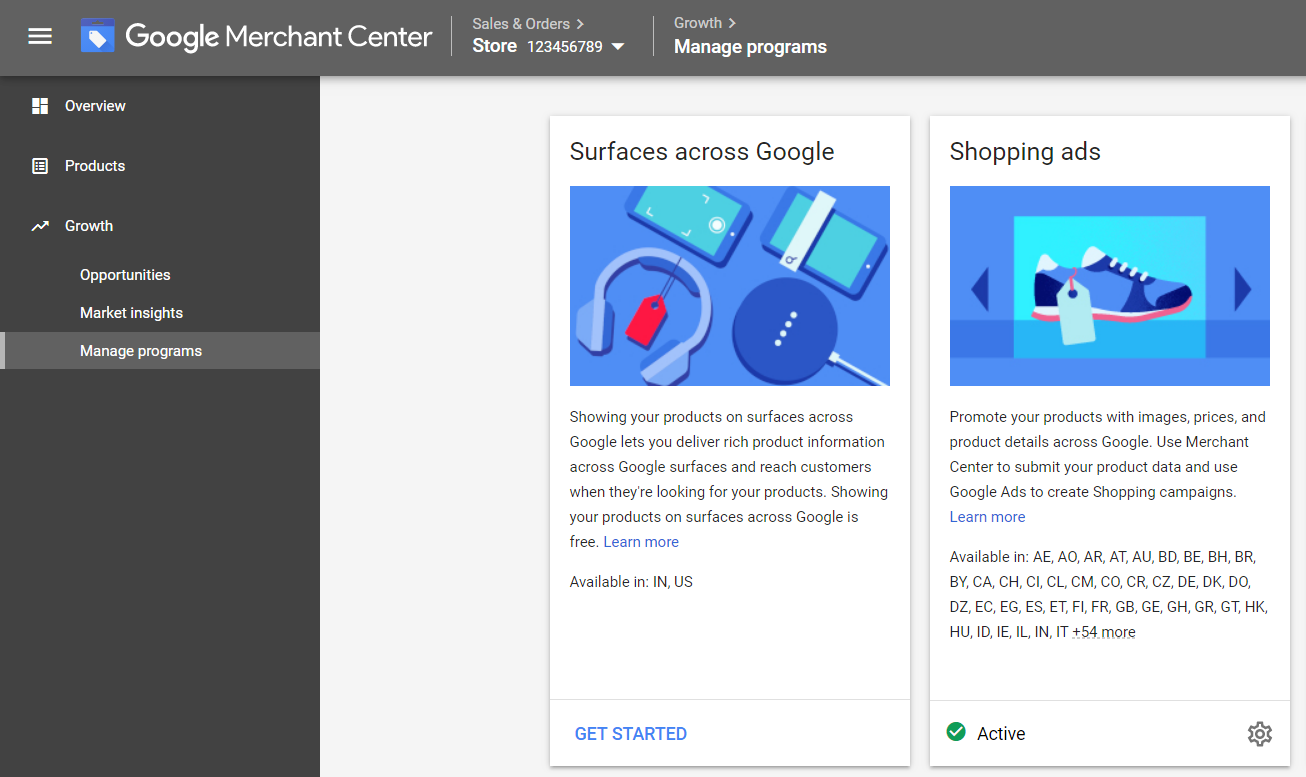Expand the +54 more countries list
The height and width of the screenshot is (777, 1306).
coord(1104,632)
